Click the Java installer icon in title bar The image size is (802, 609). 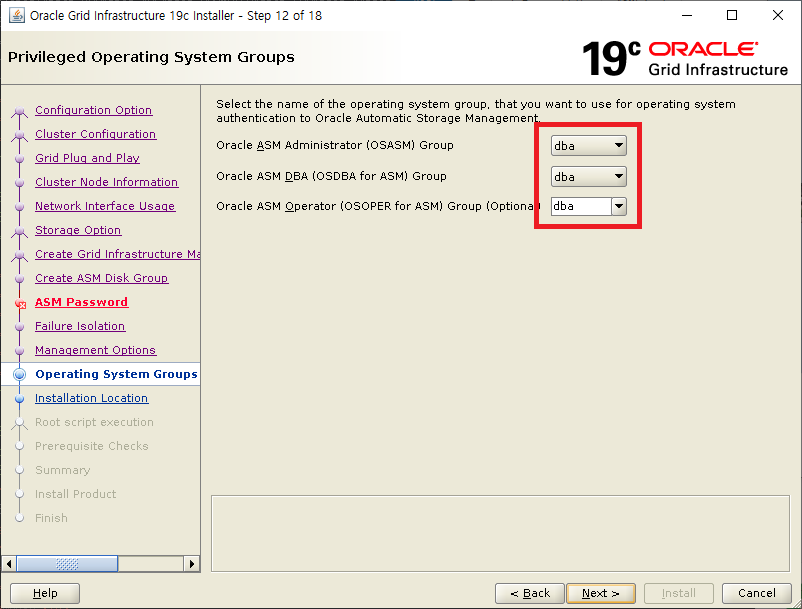point(17,15)
